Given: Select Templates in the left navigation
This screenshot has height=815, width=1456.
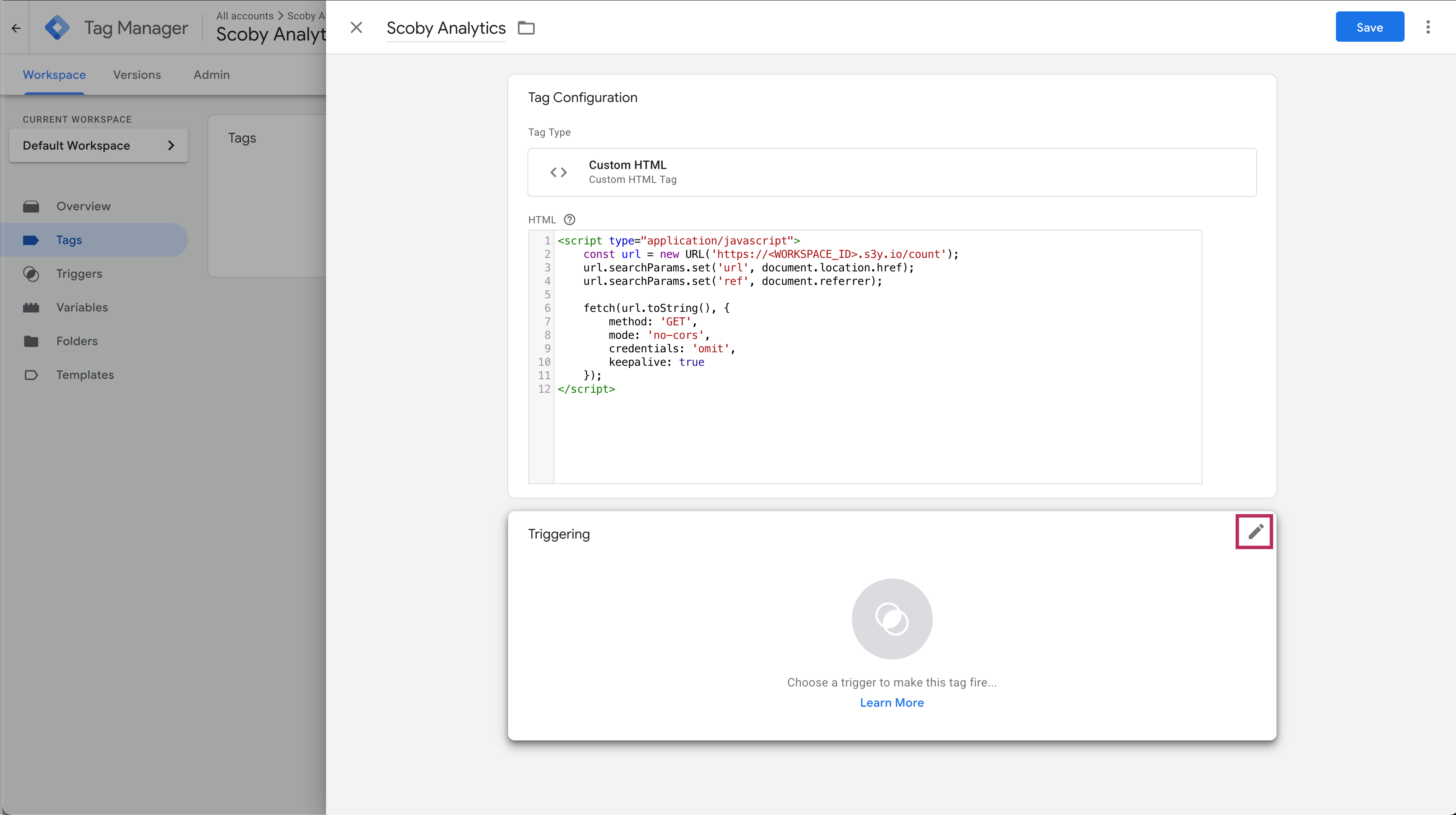Looking at the screenshot, I should tap(85, 375).
